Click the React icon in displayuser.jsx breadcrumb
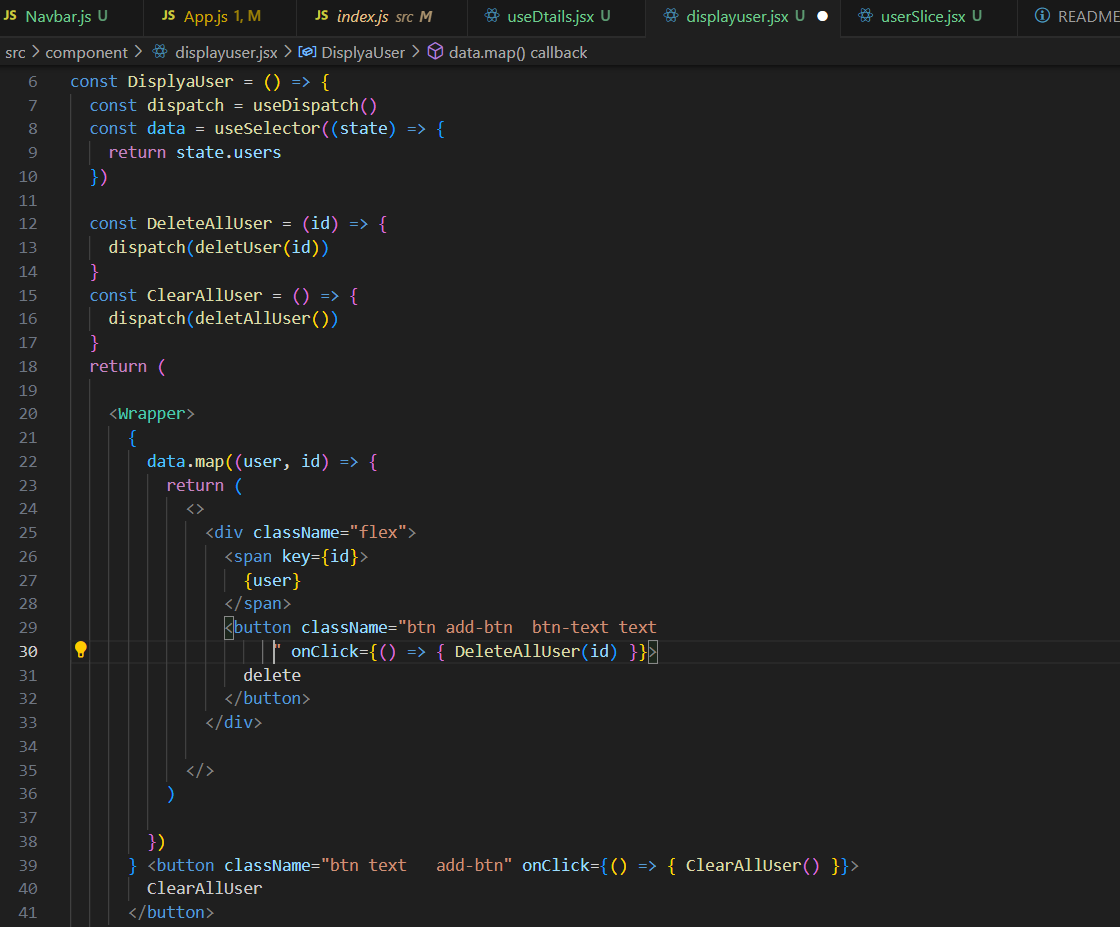1120x927 pixels. tap(160, 51)
